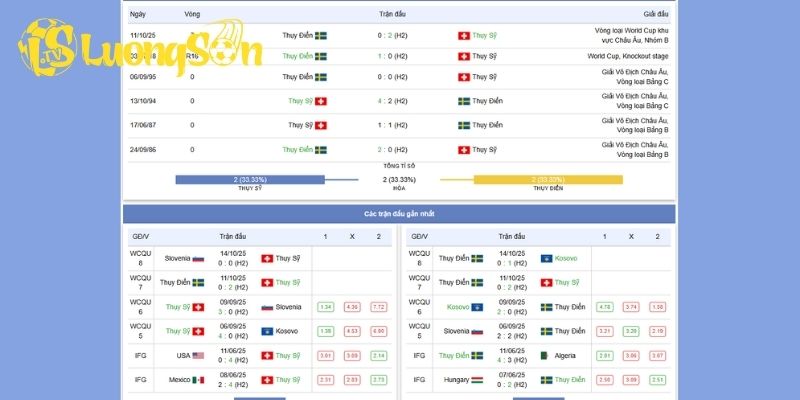Click the Mexico flag icon

(198, 380)
